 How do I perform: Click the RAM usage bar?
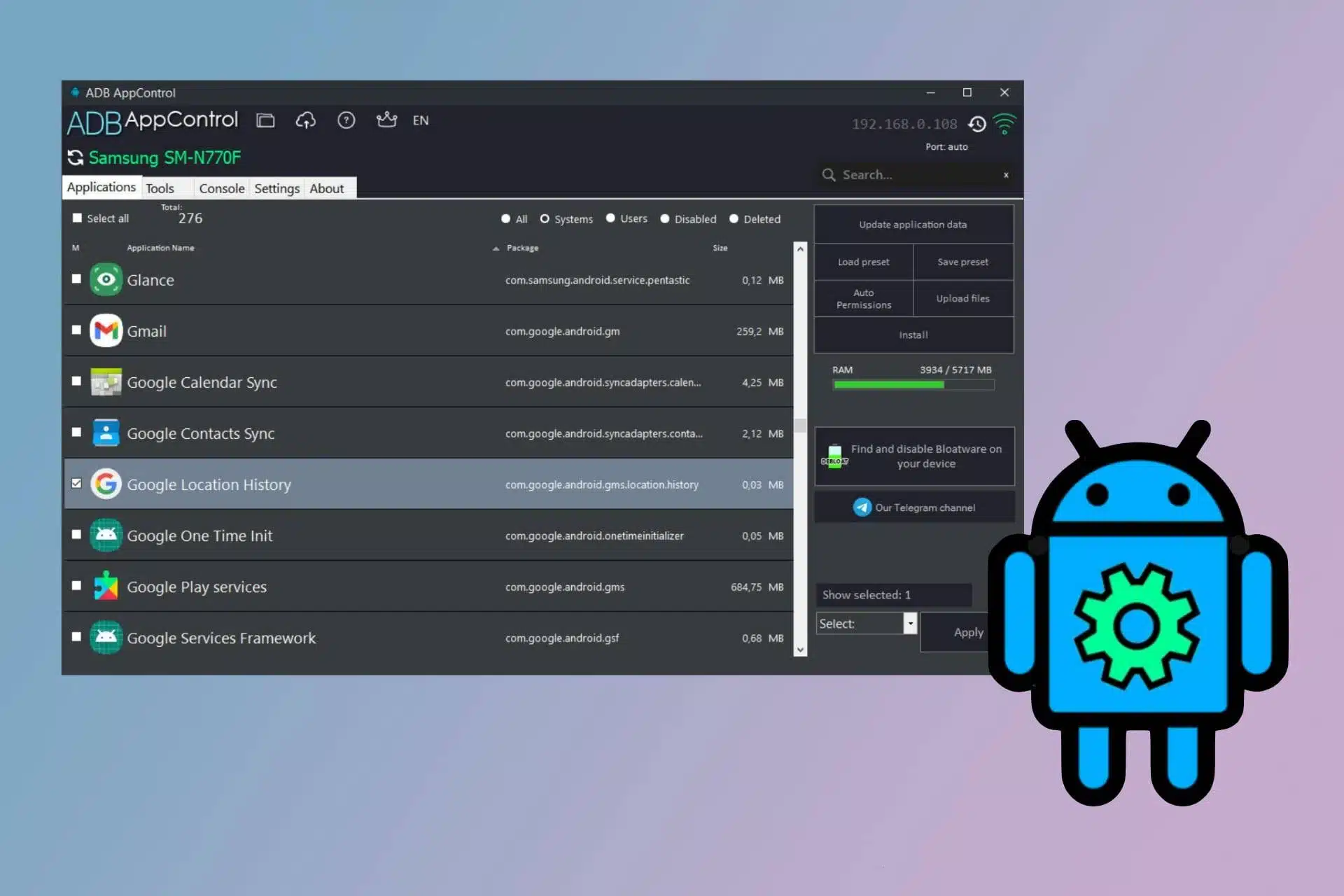pos(913,384)
